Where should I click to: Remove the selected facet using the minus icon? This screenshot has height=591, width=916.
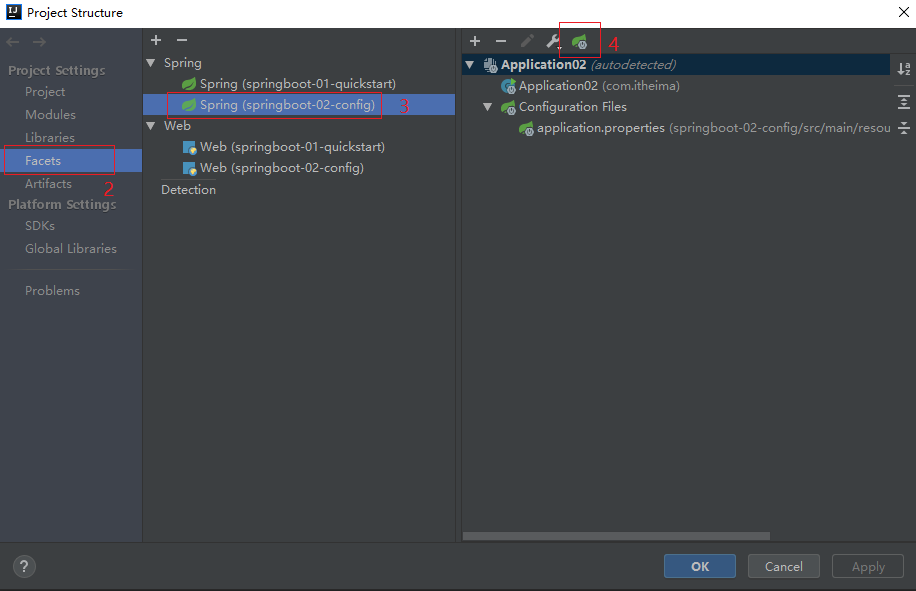point(182,40)
